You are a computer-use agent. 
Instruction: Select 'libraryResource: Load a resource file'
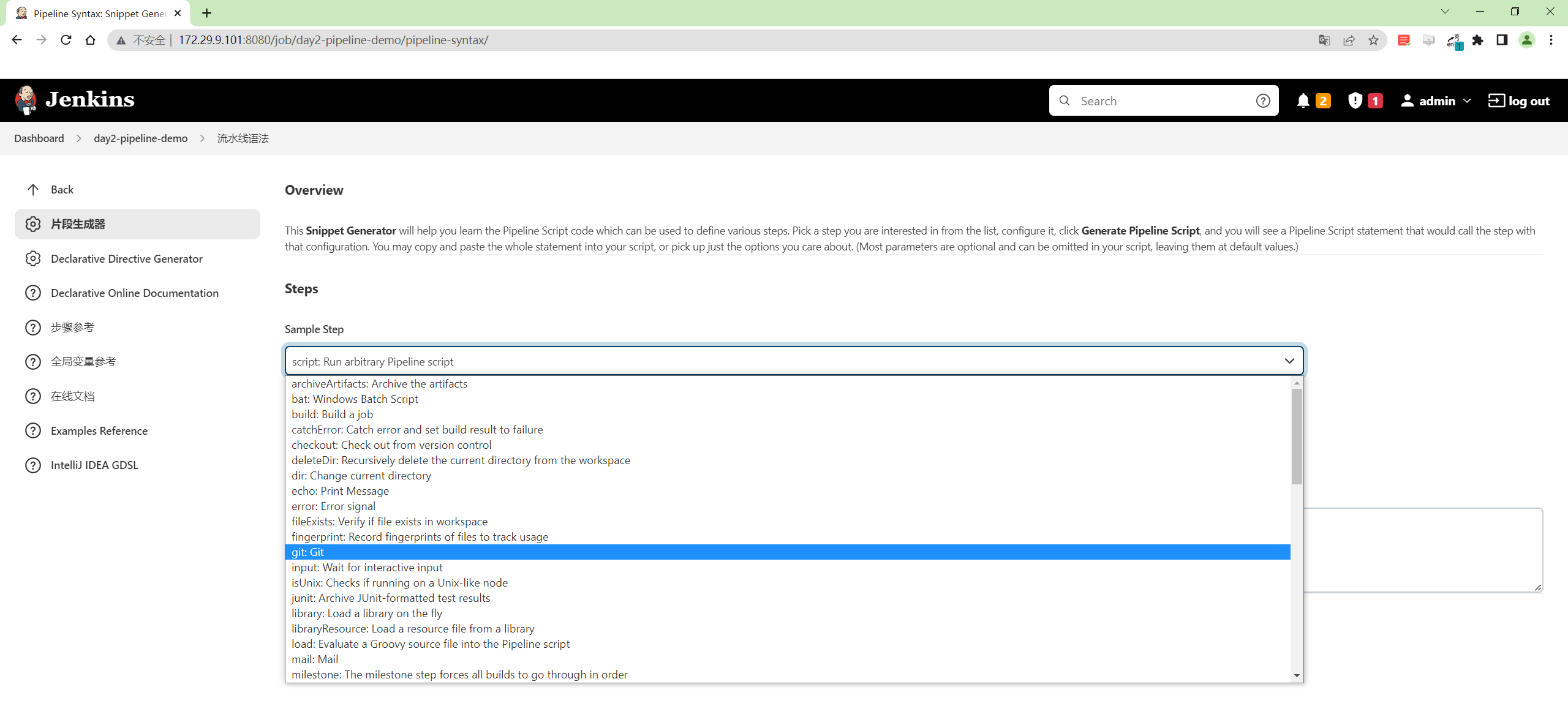click(788, 629)
